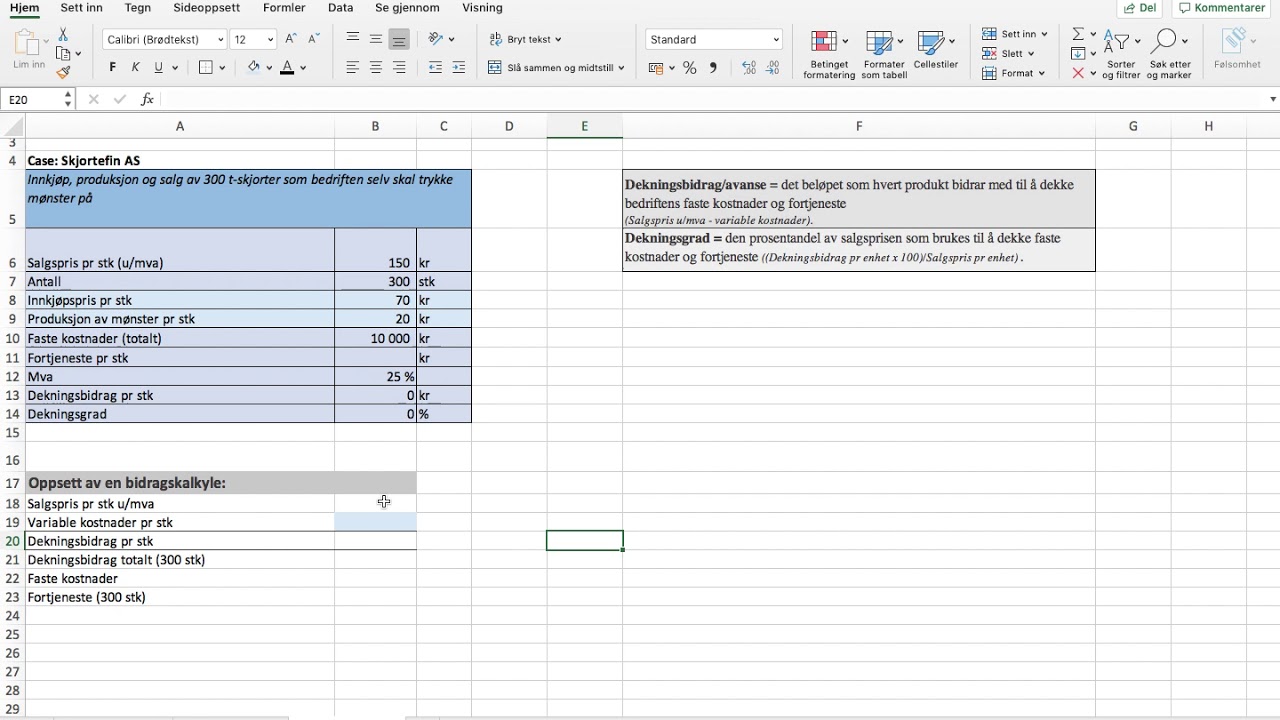The image size is (1280, 720).
Task: Decrease font size with the smaller A icon
Action: 314,39
